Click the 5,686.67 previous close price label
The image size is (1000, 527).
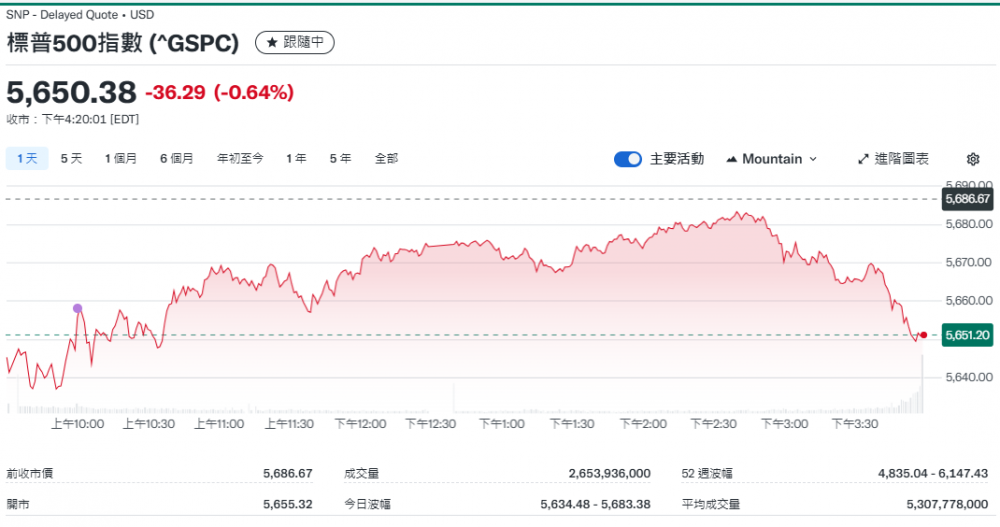[967, 199]
